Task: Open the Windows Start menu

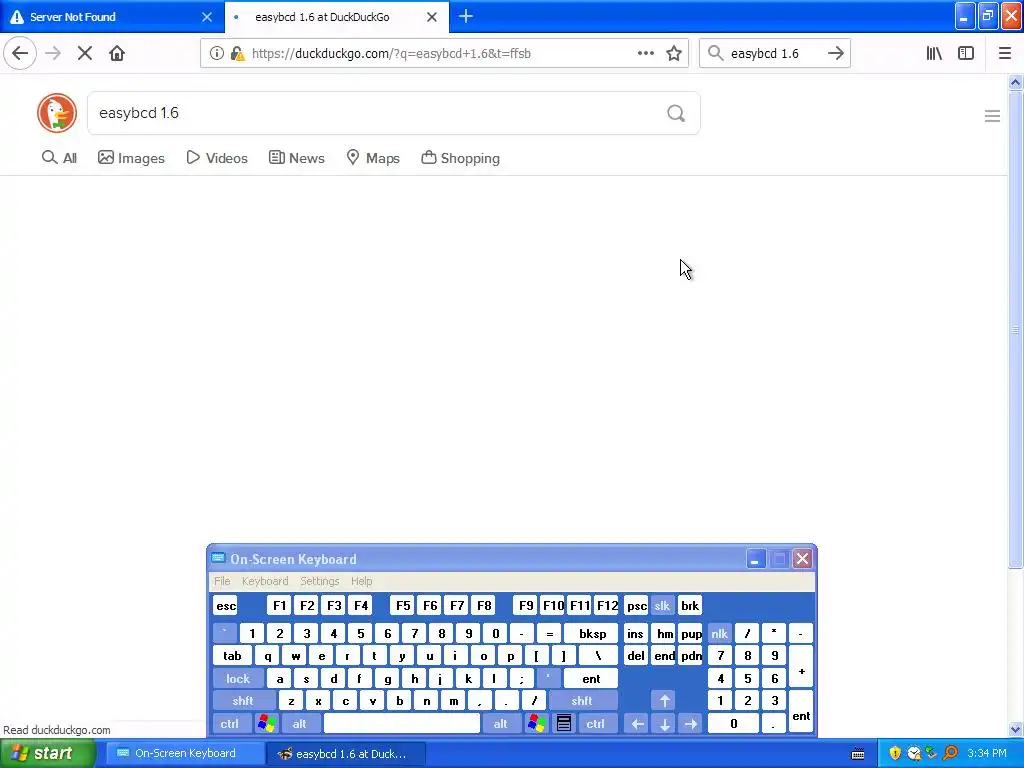Action: click(x=48, y=753)
